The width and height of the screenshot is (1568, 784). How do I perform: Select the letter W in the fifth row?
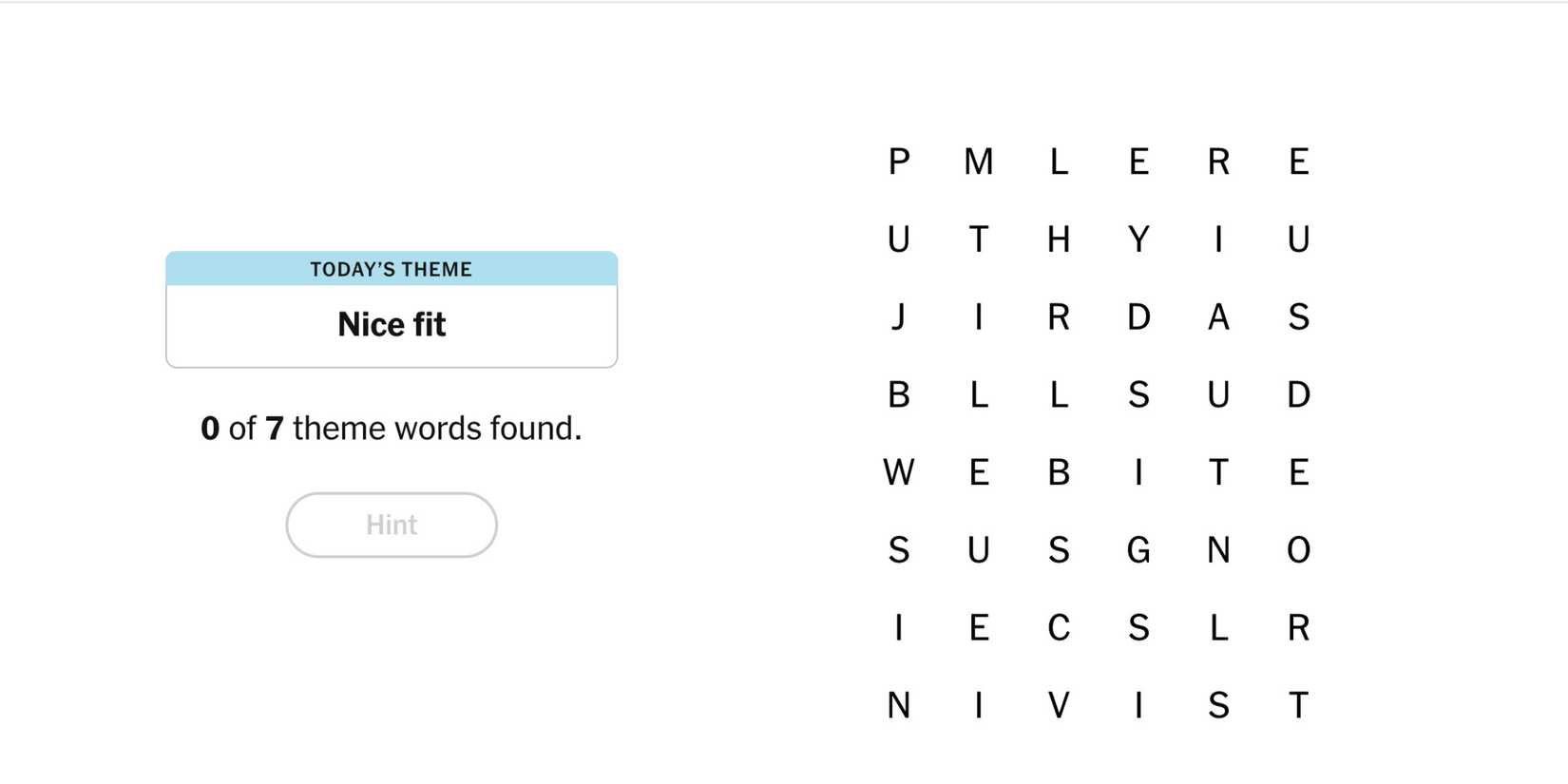[x=897, y=471]
